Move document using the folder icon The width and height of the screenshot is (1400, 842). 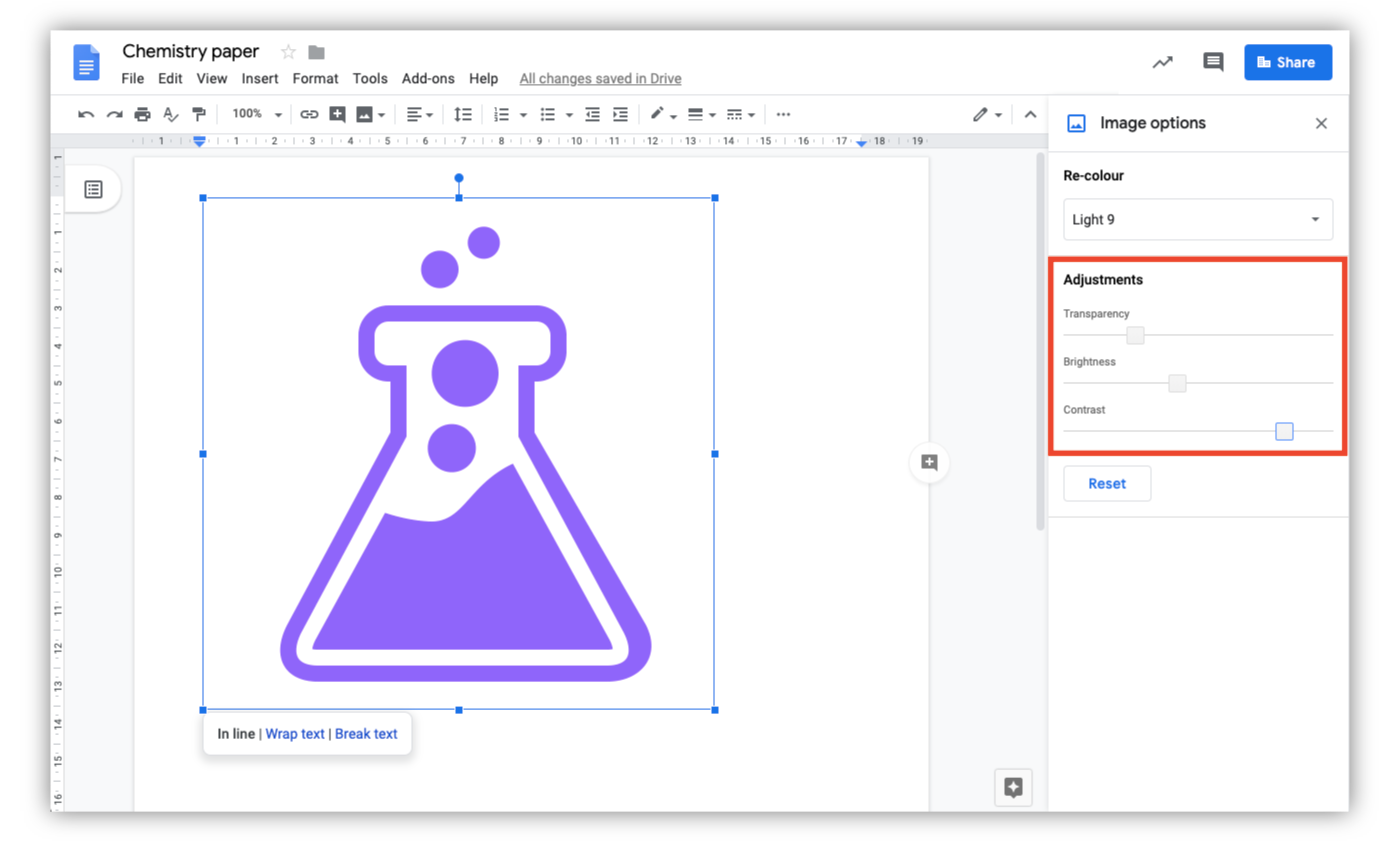click(316, 52)
